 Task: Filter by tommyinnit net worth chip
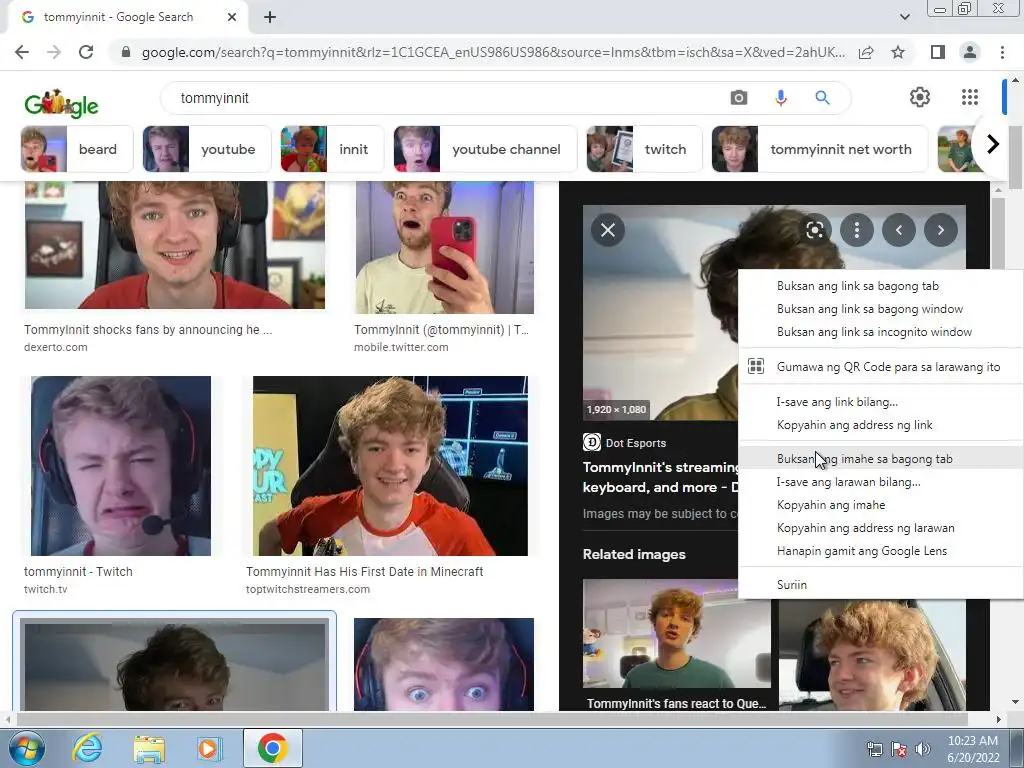[x=820, y=149]
